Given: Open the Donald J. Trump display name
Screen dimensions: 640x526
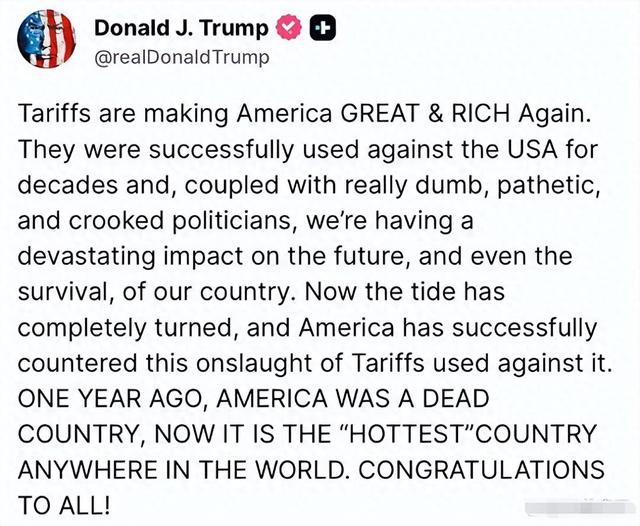Looking at the screenshot, I should pos(181,28).
